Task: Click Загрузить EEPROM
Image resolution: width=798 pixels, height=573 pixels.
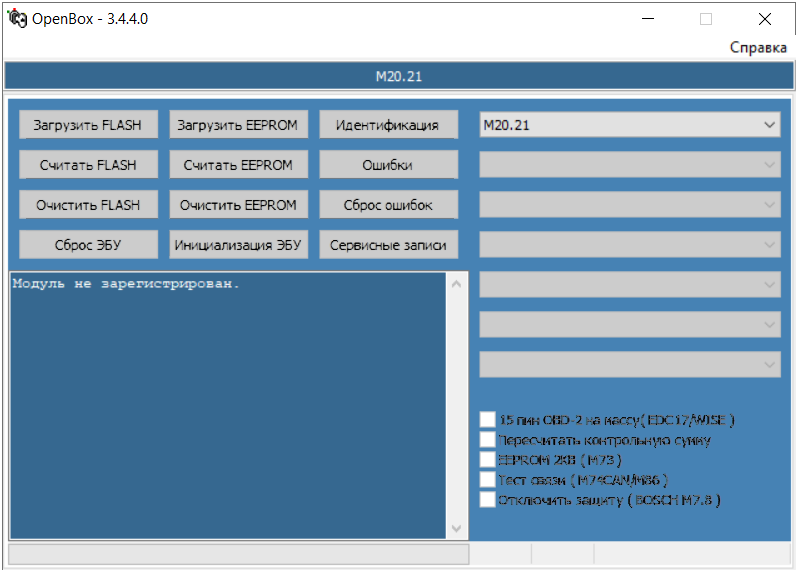Action: point(238,125)
